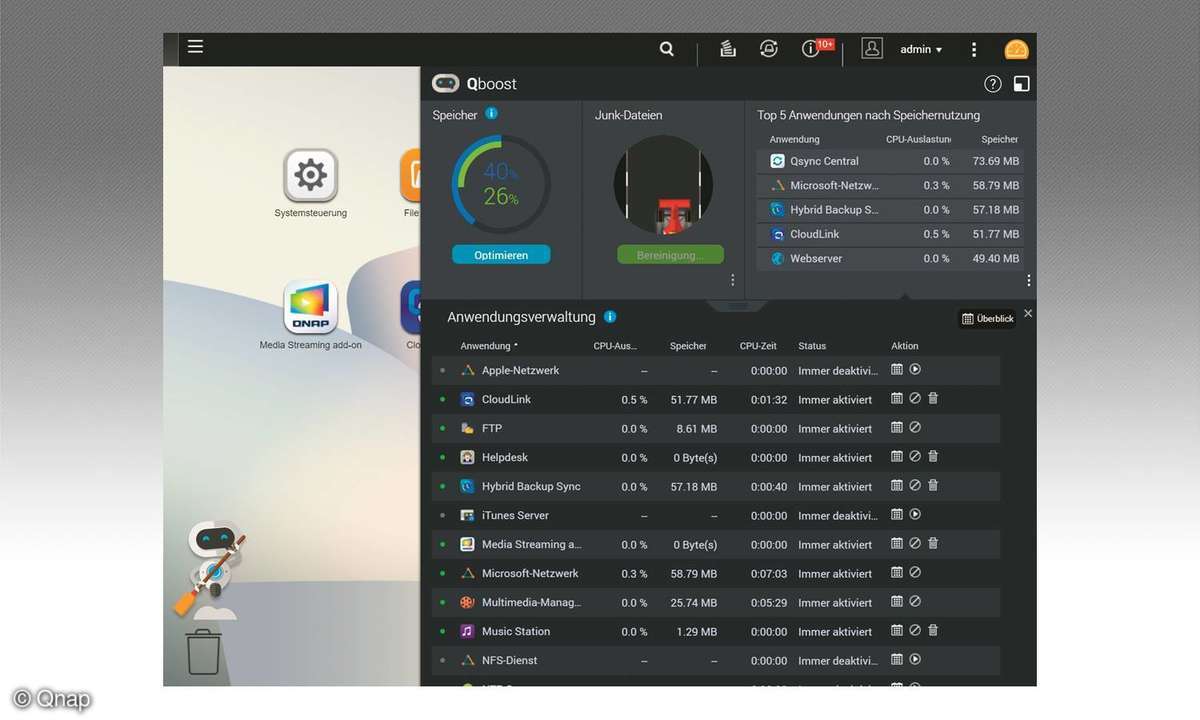This screenshot has width=1200, height=720.
Task: Open Junk-Dateien three-dot options
Action: [732, 280]
